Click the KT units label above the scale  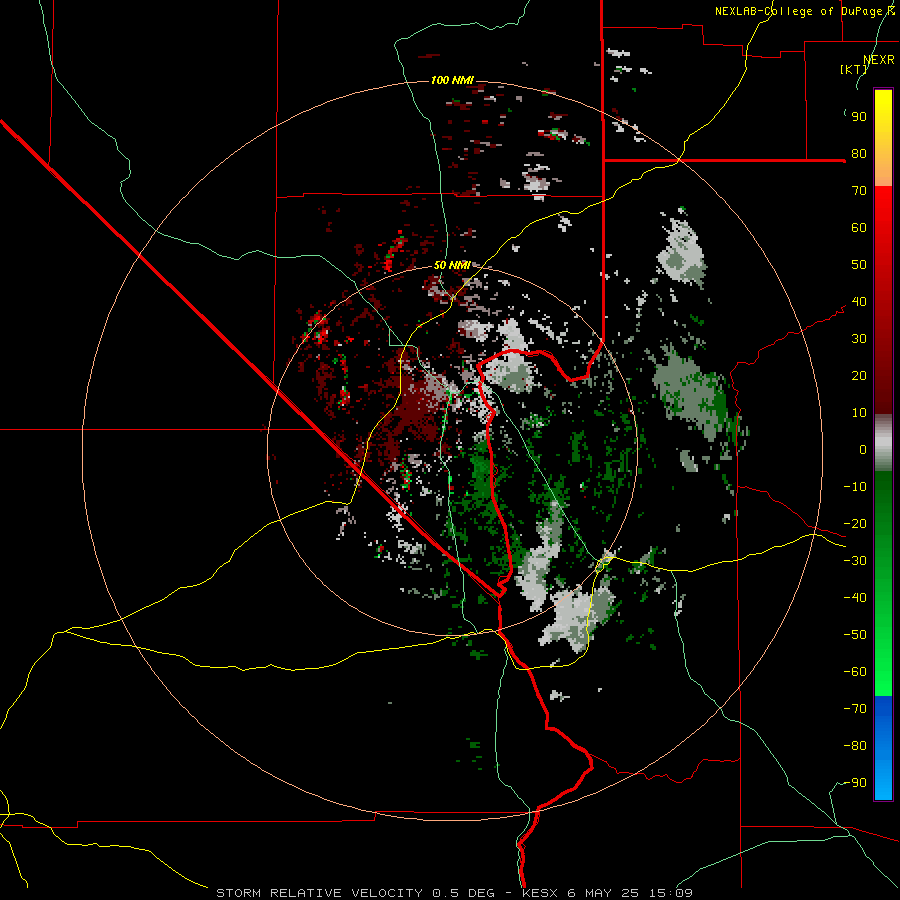(x=854, y=69)
